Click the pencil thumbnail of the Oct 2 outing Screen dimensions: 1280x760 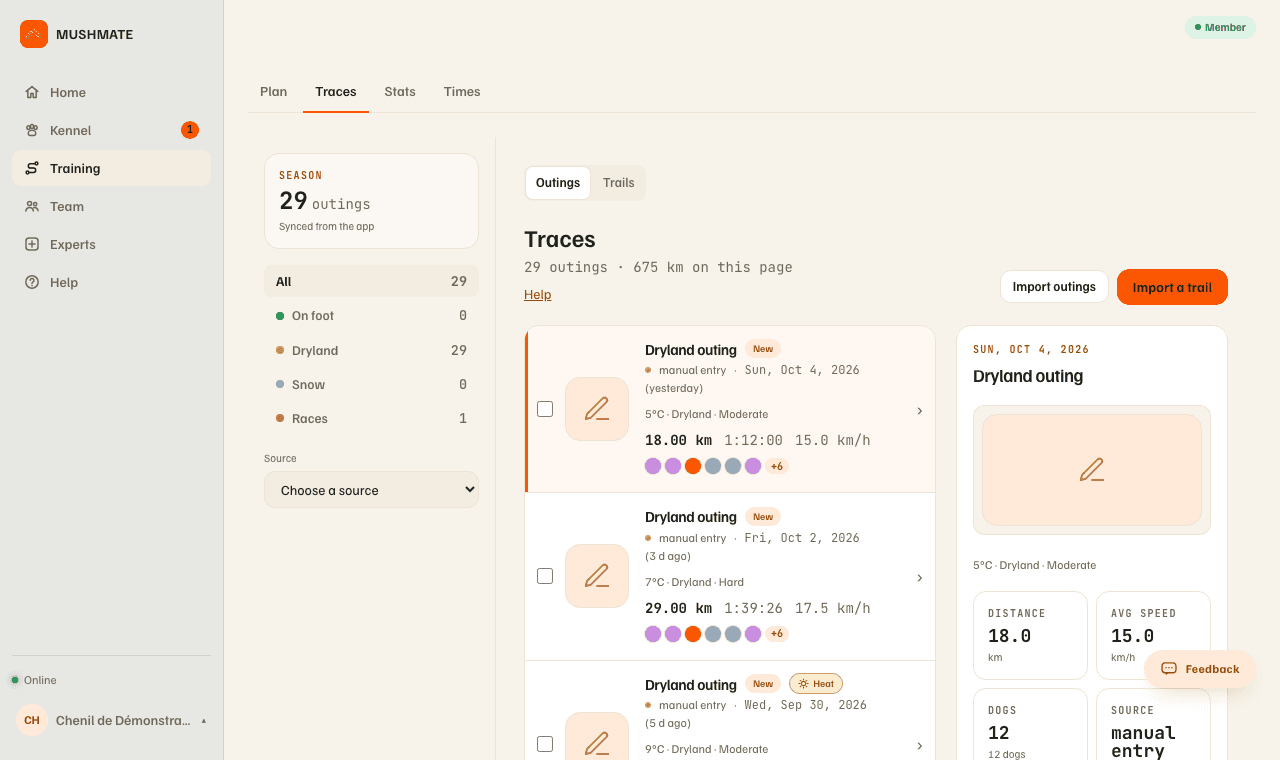point(597,576)
